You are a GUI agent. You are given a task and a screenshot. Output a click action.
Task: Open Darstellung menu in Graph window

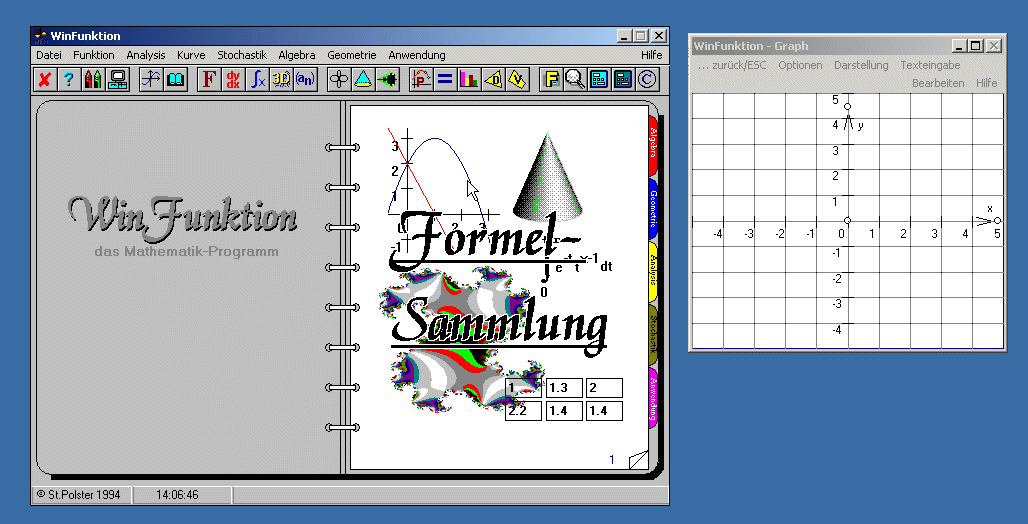[x=861, y=65]
